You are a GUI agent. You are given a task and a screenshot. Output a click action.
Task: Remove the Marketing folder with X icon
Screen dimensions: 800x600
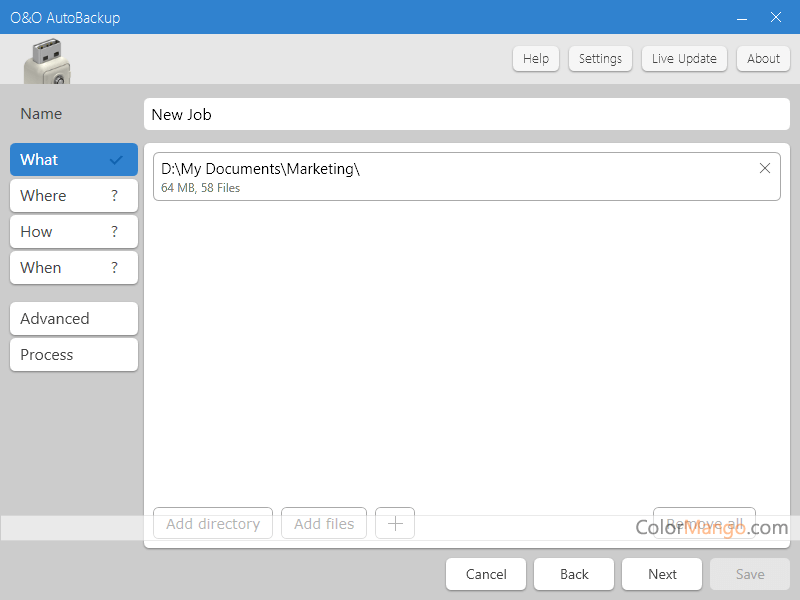765,168
